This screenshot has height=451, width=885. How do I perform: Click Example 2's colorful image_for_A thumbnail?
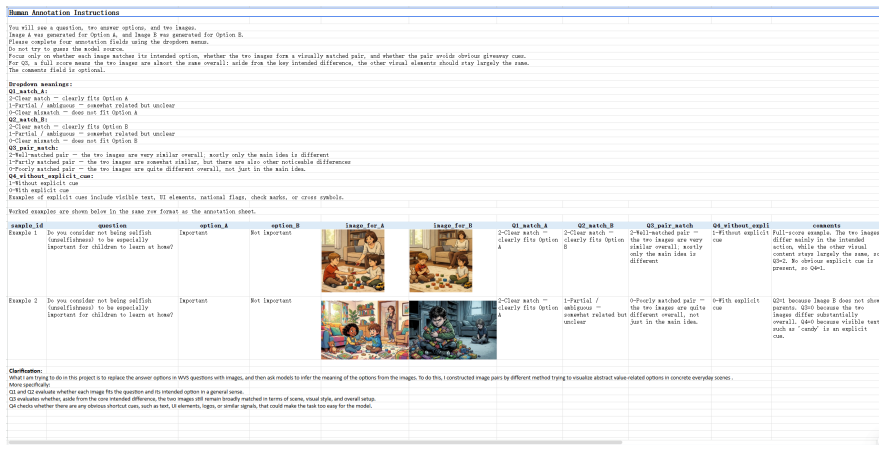tap(365, 330)
